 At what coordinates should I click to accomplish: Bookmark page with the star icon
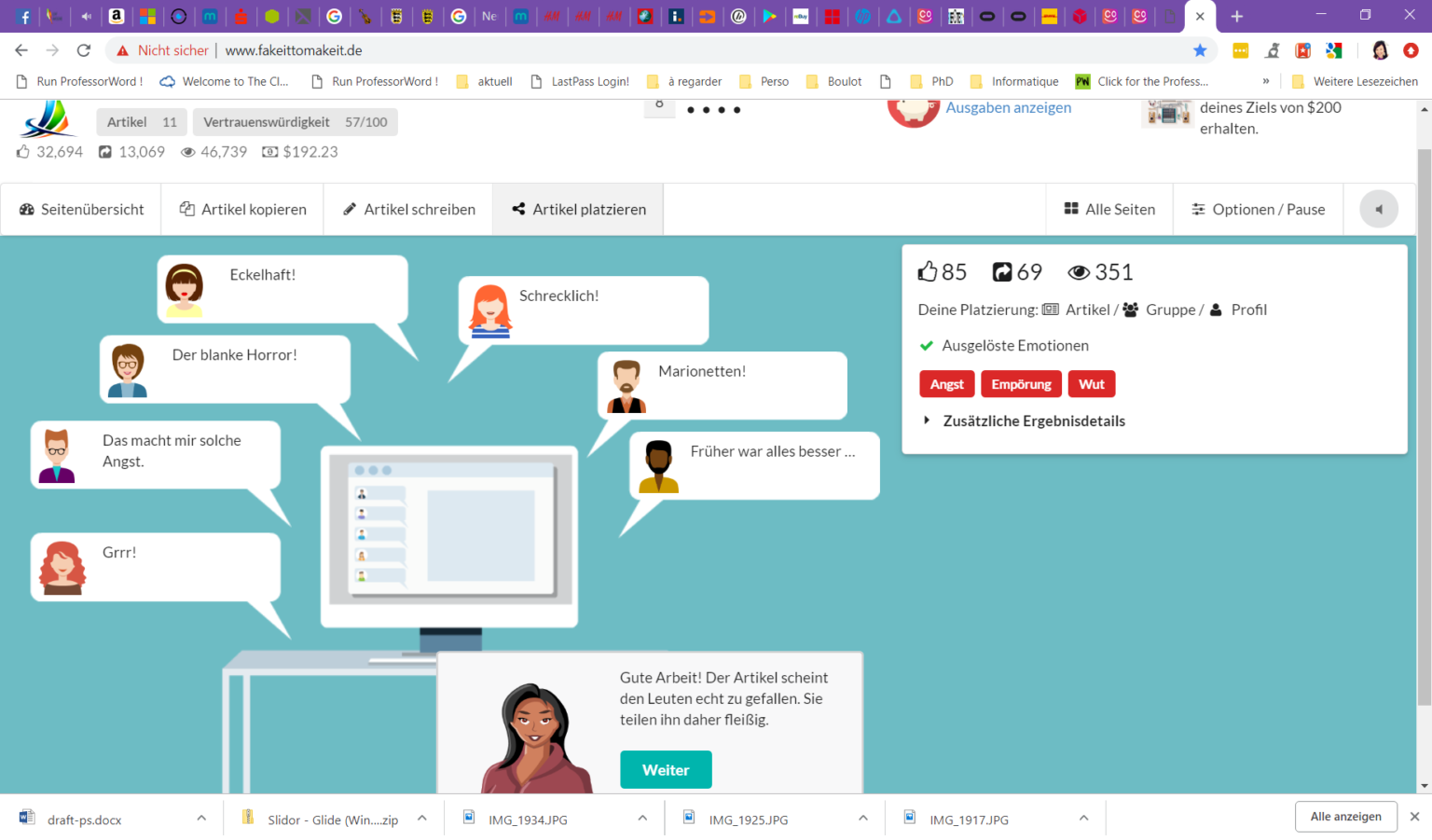[1200, 50]
